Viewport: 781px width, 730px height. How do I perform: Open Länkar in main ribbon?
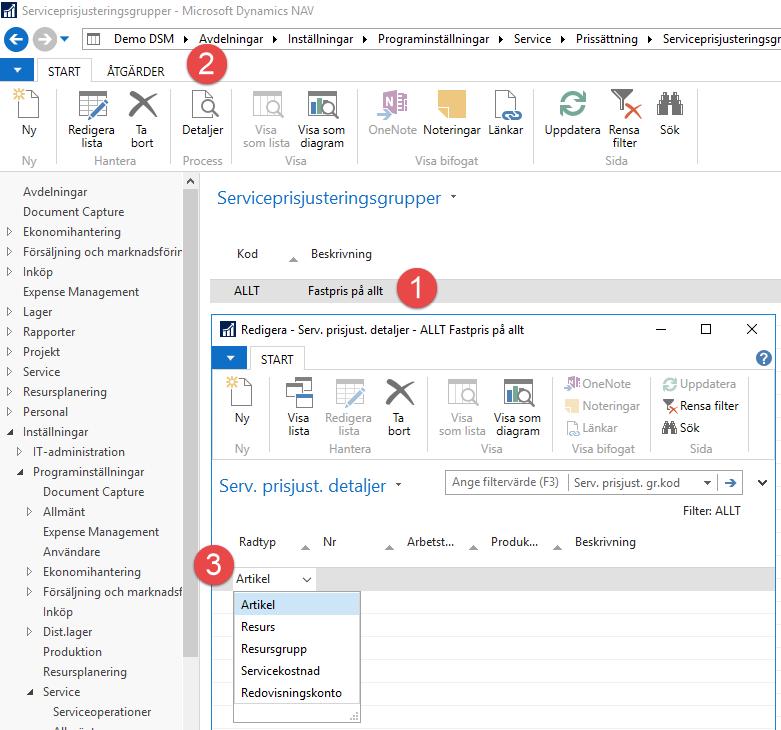[x=506, y=114]
